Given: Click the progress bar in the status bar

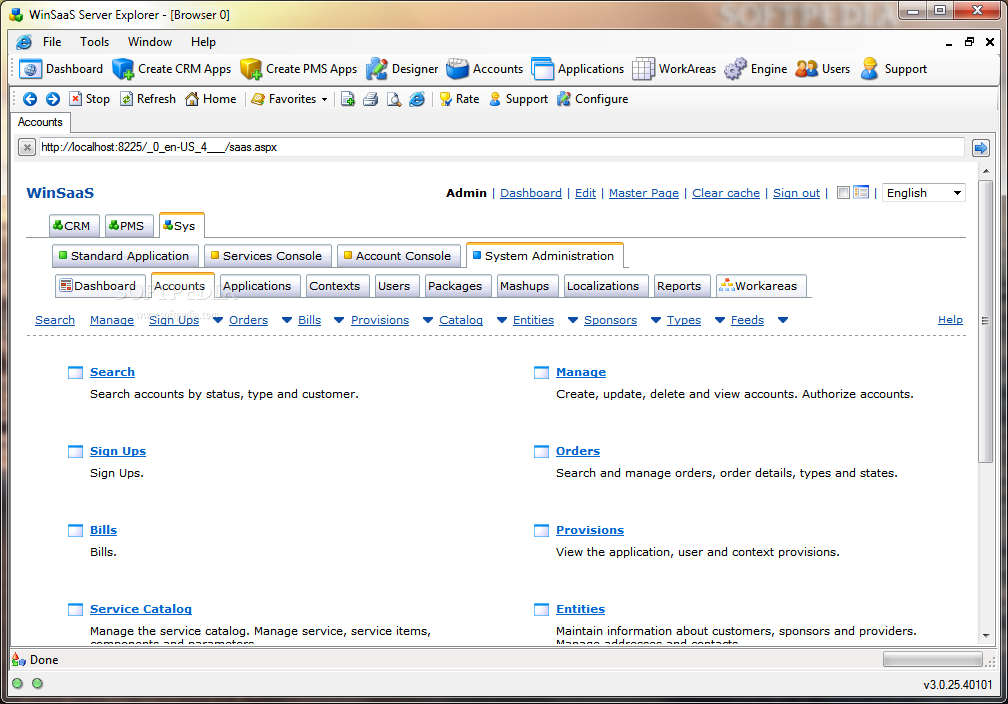Looking at the screenshot, I should pyautogui.click(x=933, y=660).
